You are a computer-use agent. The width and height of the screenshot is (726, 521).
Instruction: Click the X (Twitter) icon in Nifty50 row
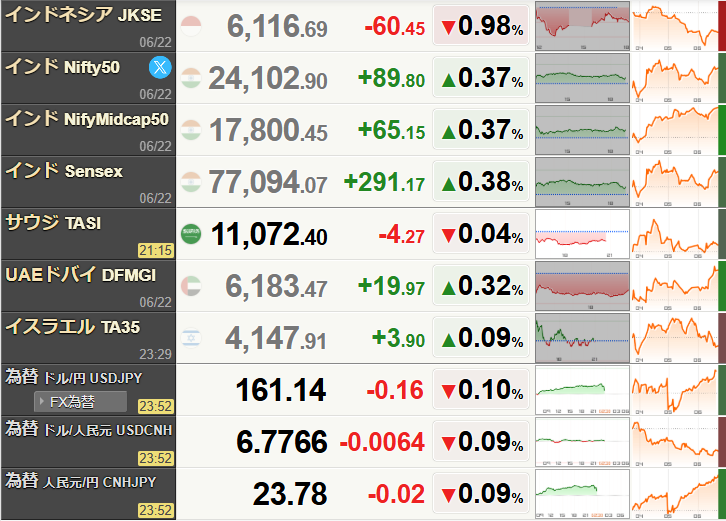pos(160,68)
